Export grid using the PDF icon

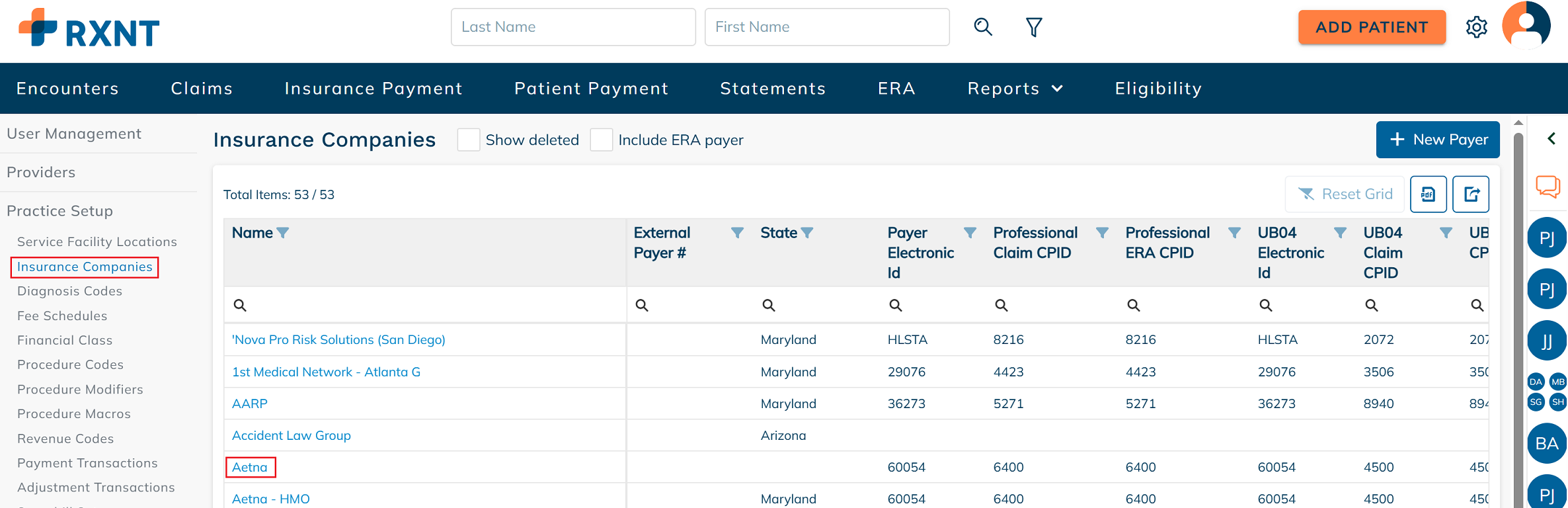(1428, 194)
